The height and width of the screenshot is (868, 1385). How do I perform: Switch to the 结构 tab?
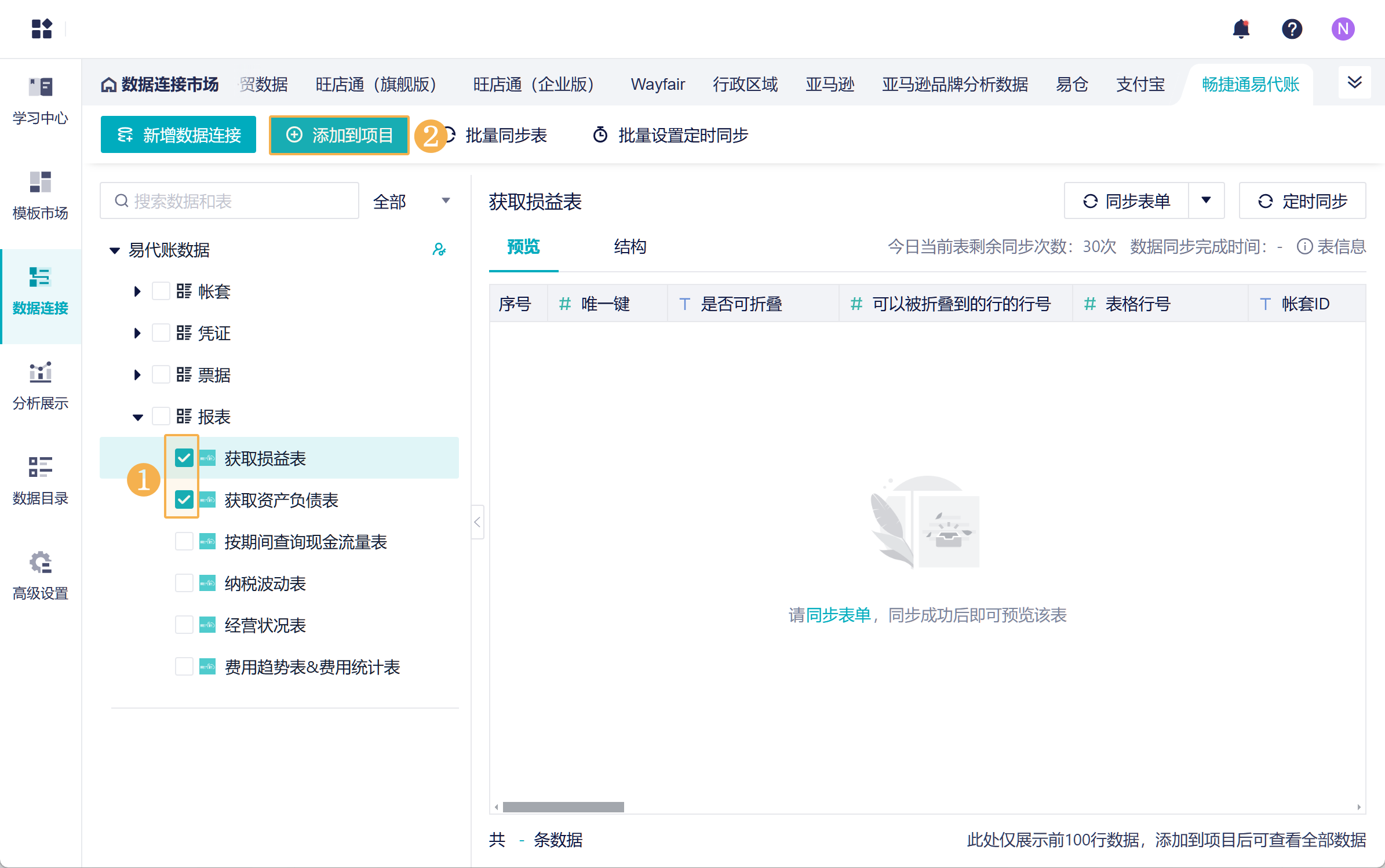630,247
